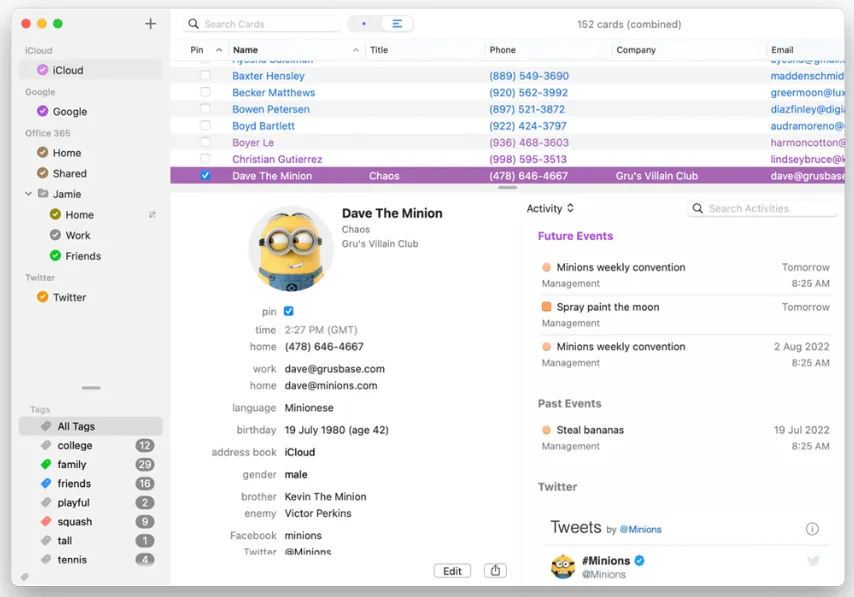Select the playful tag

90,502
